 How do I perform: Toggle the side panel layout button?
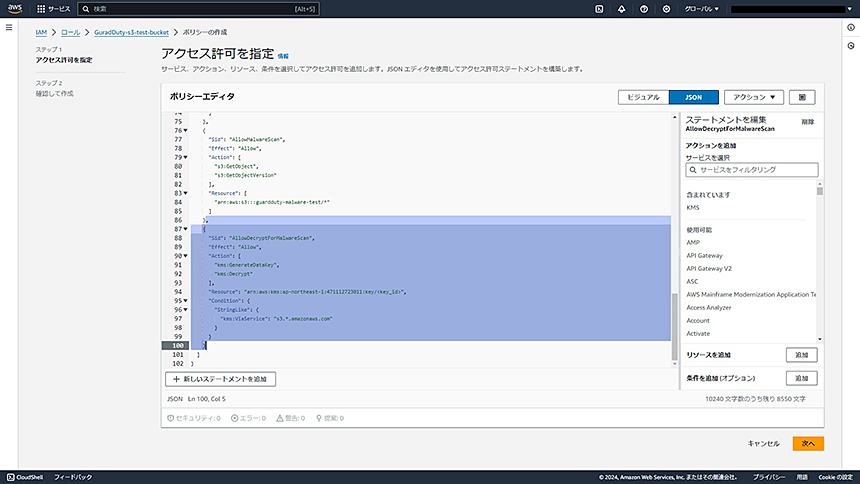pos(802,97)
